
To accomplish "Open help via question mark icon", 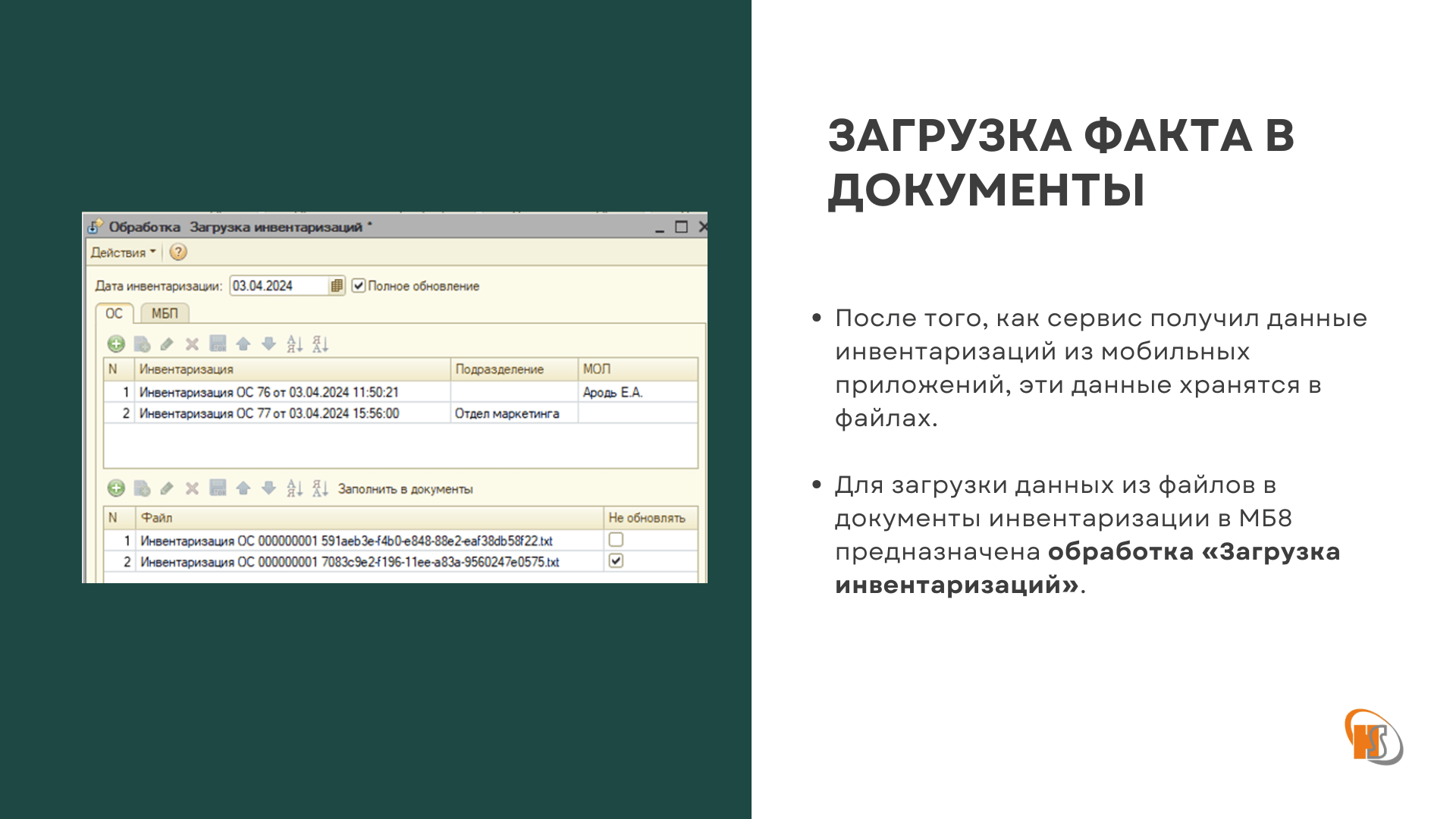I will tap(178, 253).
